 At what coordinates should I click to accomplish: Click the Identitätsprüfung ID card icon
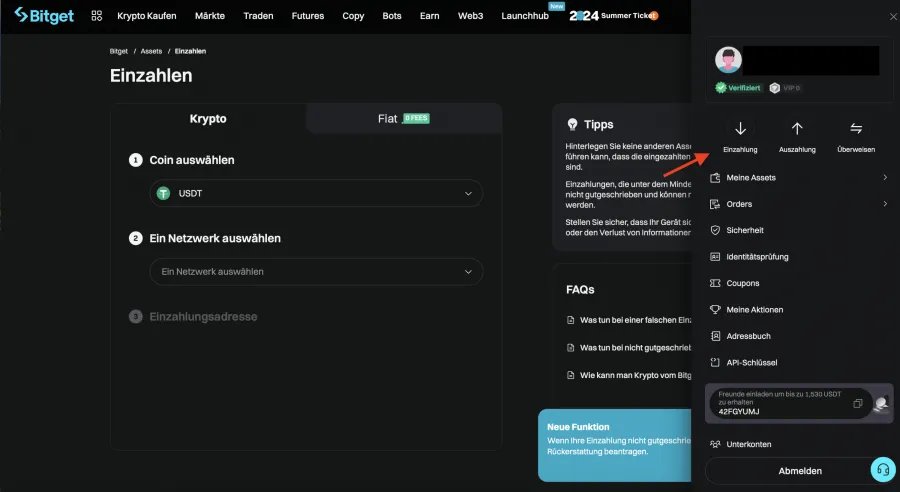coord(715,257)
